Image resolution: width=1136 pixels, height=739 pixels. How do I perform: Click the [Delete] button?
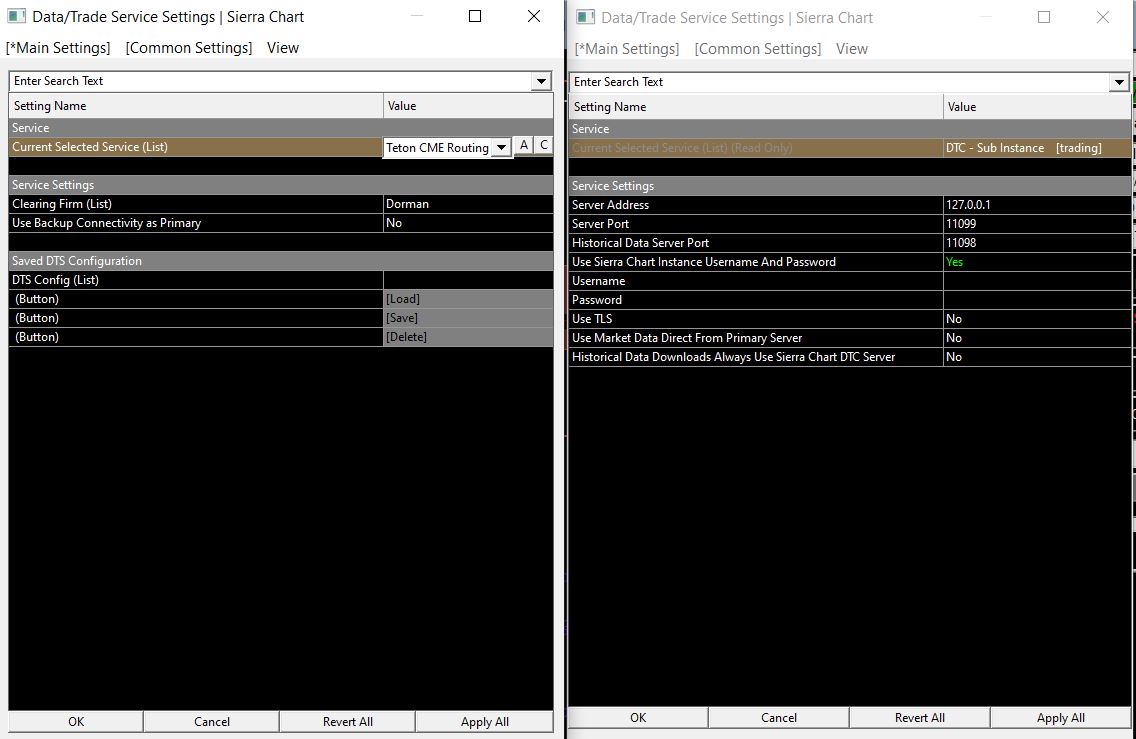(x=468, y=337)
